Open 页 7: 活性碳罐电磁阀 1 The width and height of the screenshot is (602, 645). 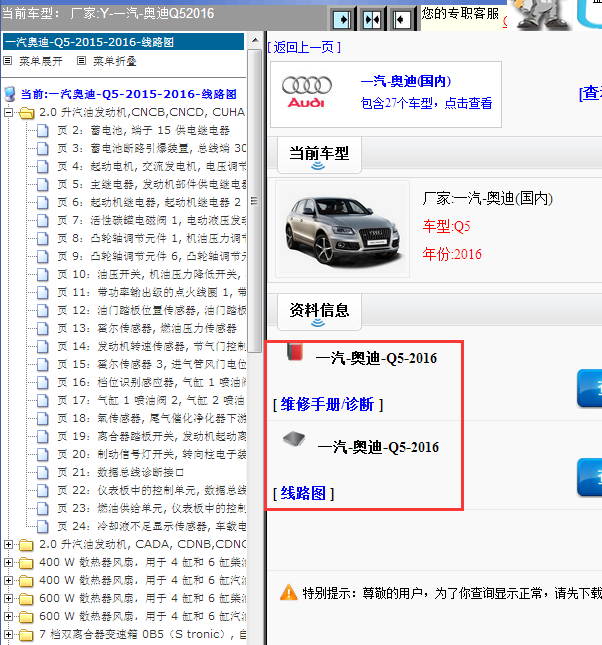[151, 220]
